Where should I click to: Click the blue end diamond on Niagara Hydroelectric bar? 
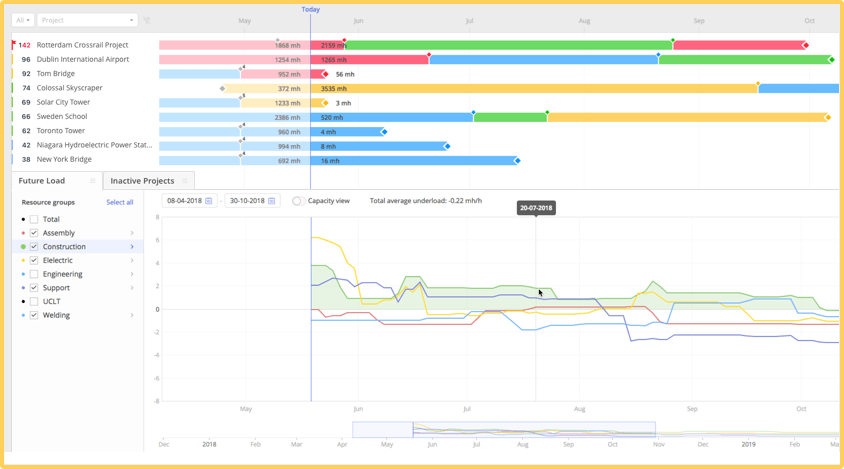pos(447,146)
